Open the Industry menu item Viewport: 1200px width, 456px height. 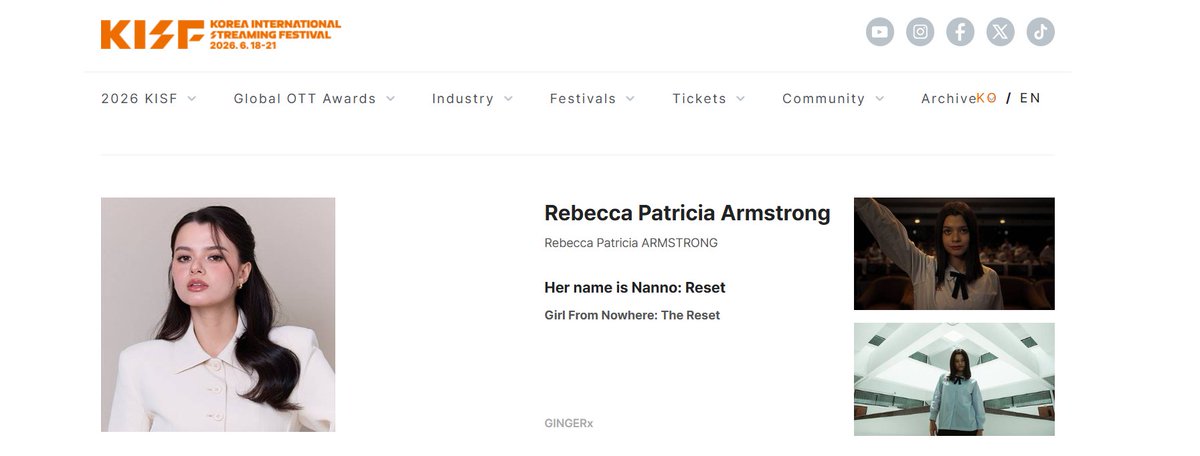(463, 98)
